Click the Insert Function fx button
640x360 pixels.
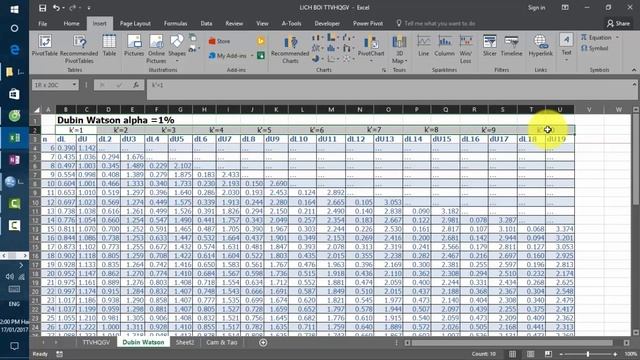tap(136, 85)
